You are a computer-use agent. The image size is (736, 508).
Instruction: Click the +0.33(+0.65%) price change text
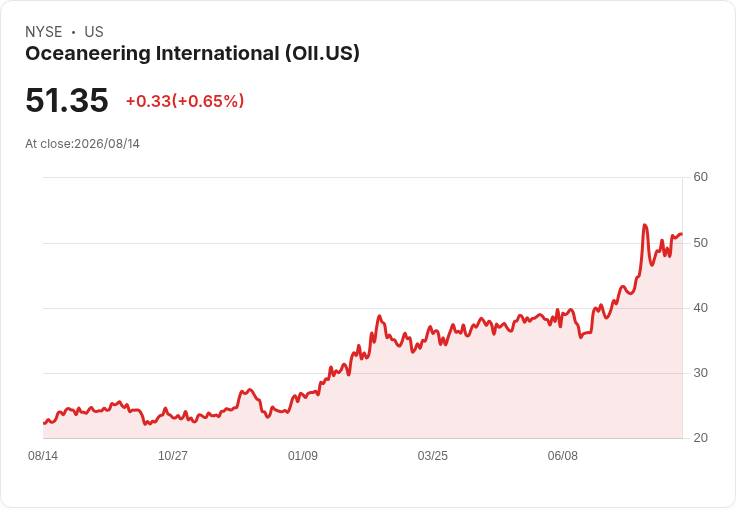click(185, 101)
